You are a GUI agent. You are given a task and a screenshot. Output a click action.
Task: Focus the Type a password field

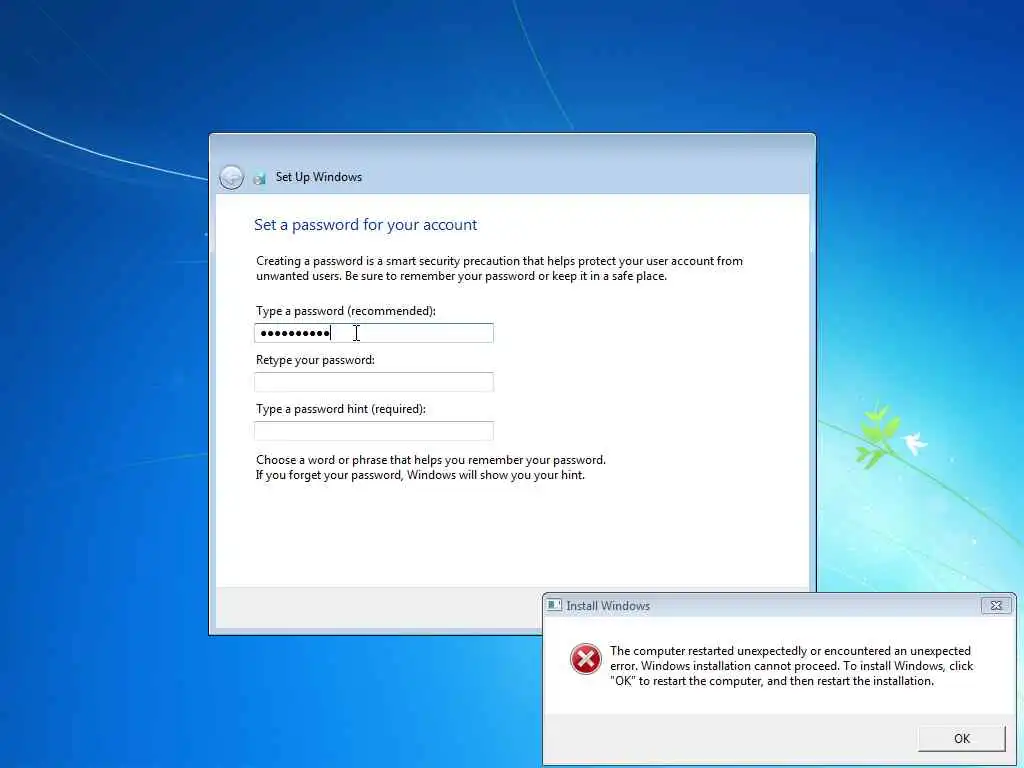click(374, 333)
